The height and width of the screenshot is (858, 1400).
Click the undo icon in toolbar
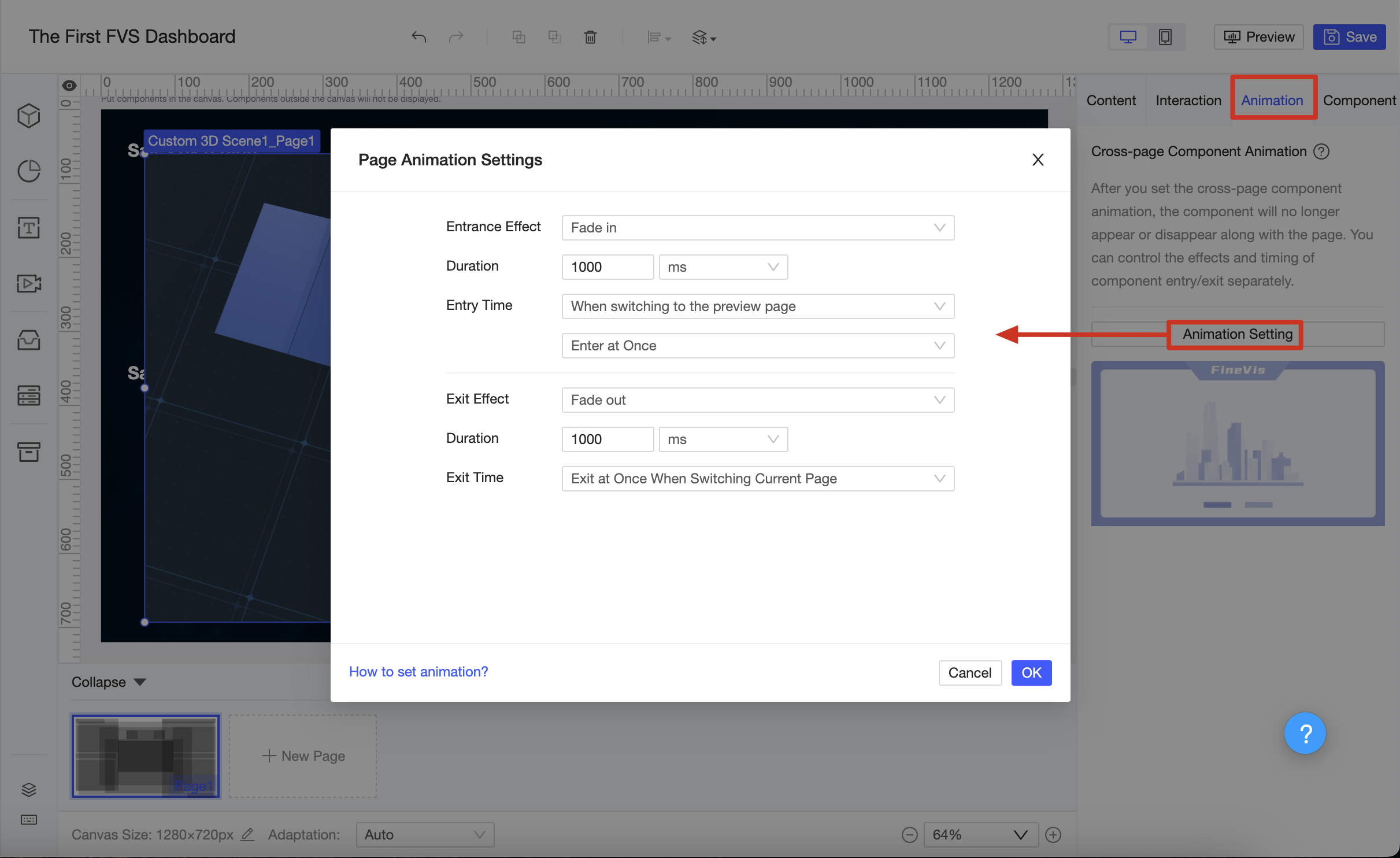click(x=419, y=36)
